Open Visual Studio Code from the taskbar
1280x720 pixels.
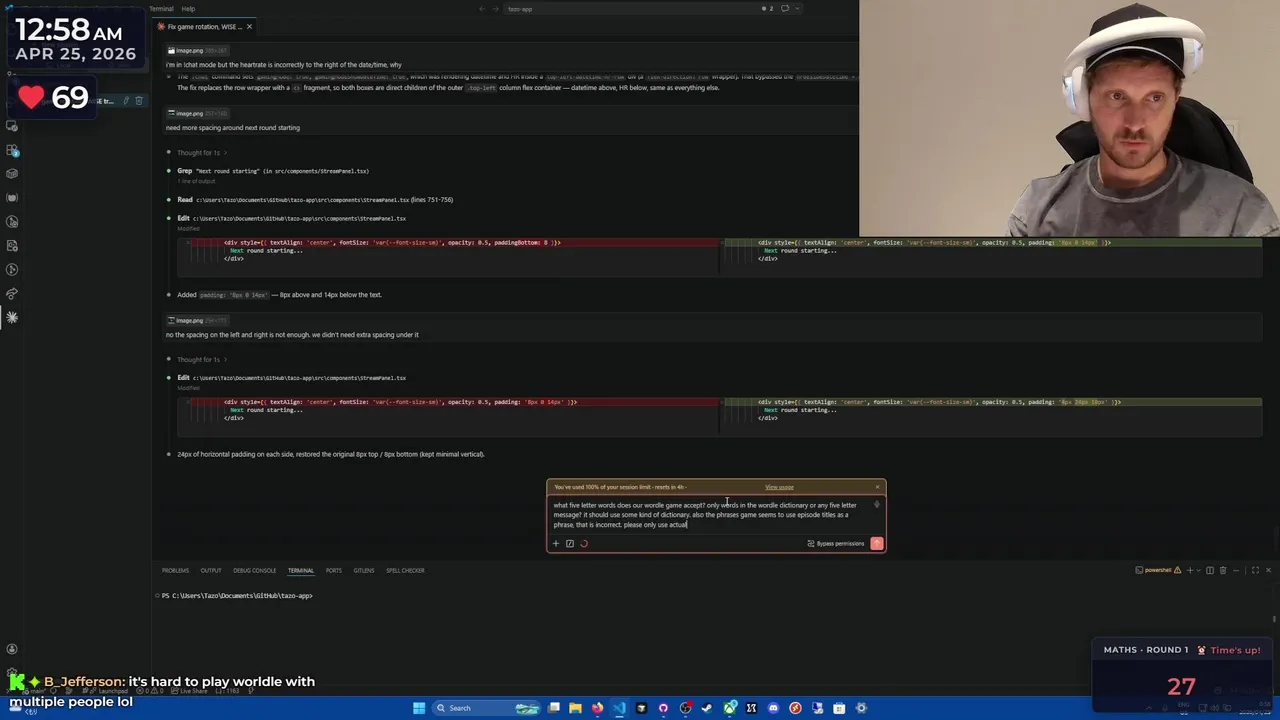[619, 708]
